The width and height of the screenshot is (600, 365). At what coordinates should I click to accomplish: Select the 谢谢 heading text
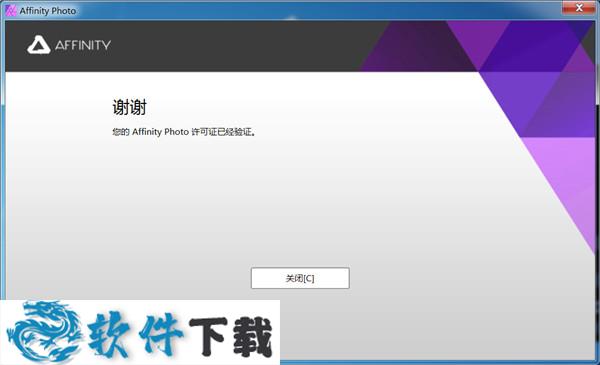[129, 107]
